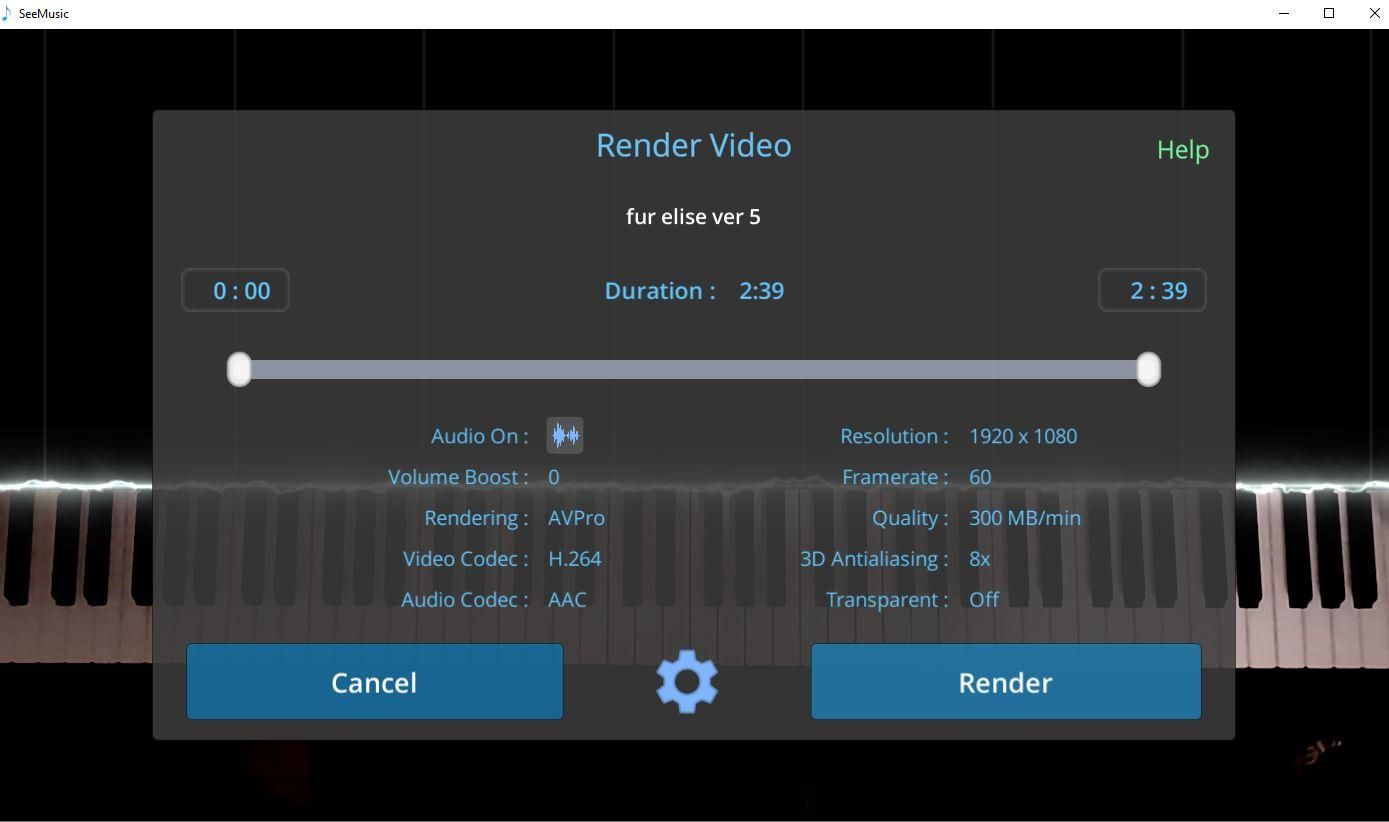
Task: Edit the 0:00 start time field
Action: (235, 290)
